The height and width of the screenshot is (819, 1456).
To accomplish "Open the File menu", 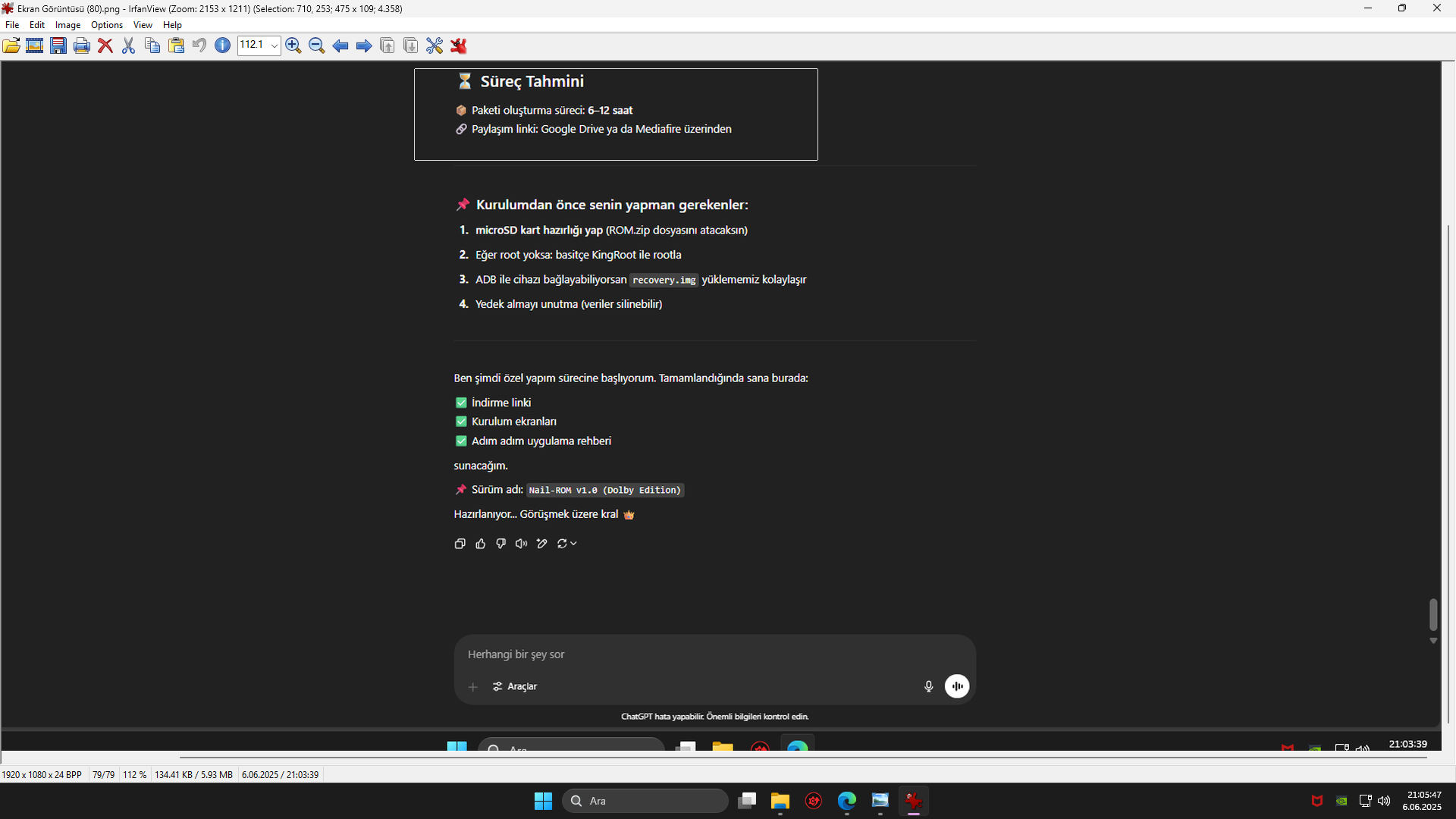I will [12, 25].
